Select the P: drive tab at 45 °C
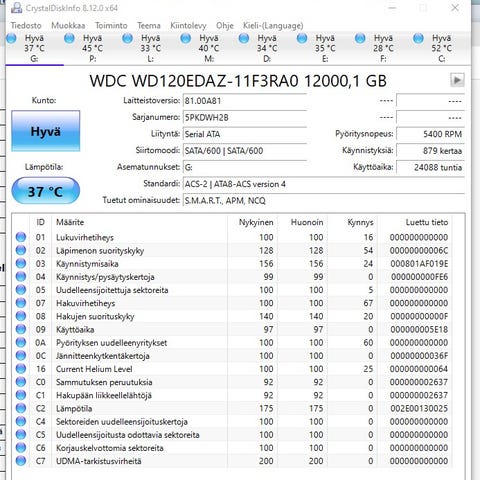The image size is (480, 480). pyautogui.click(x=93, y=48)
